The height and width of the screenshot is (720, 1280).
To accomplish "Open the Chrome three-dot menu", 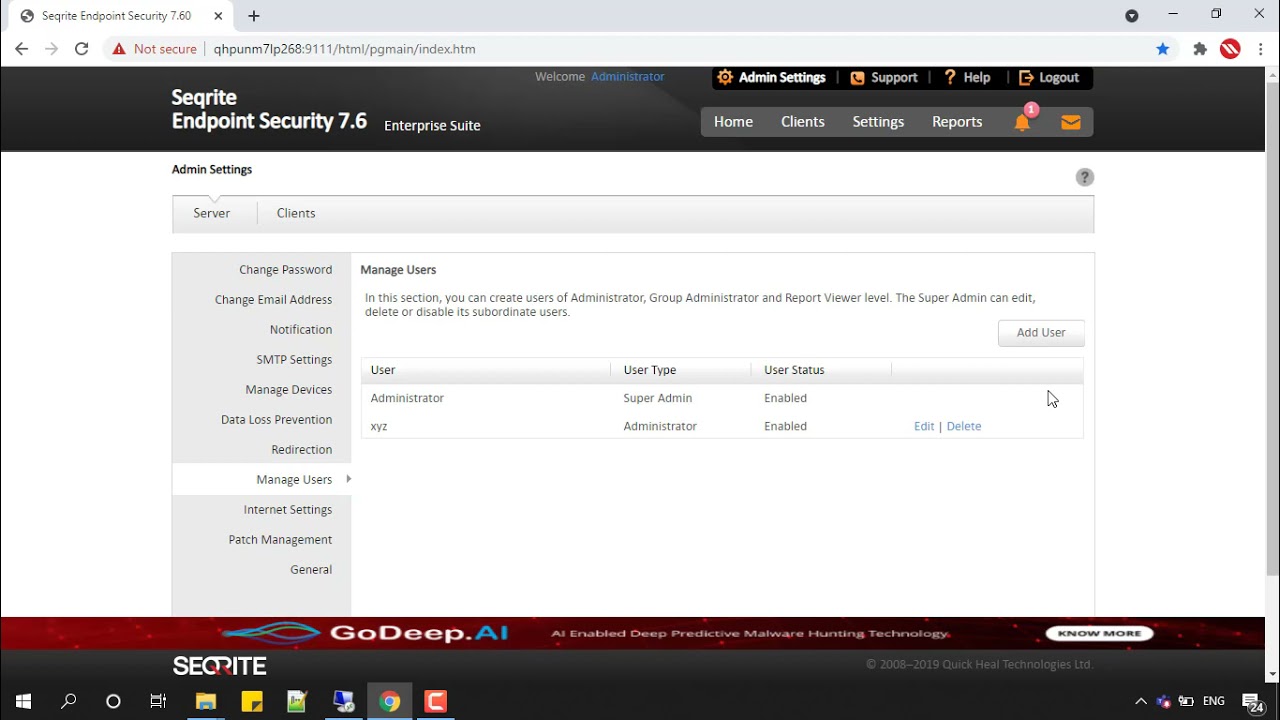I will click(1260, 48).
